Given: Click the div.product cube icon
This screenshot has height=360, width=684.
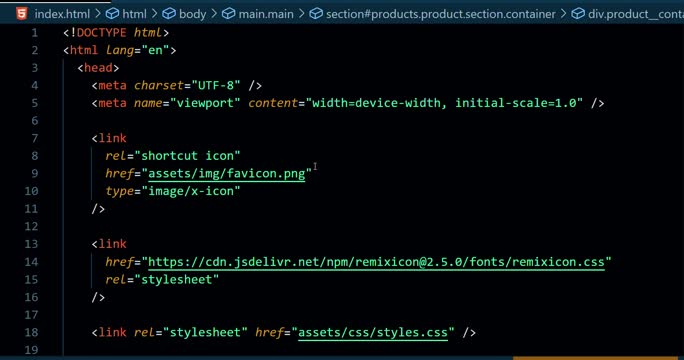Looking at the screenshot, I should (578, 14).
